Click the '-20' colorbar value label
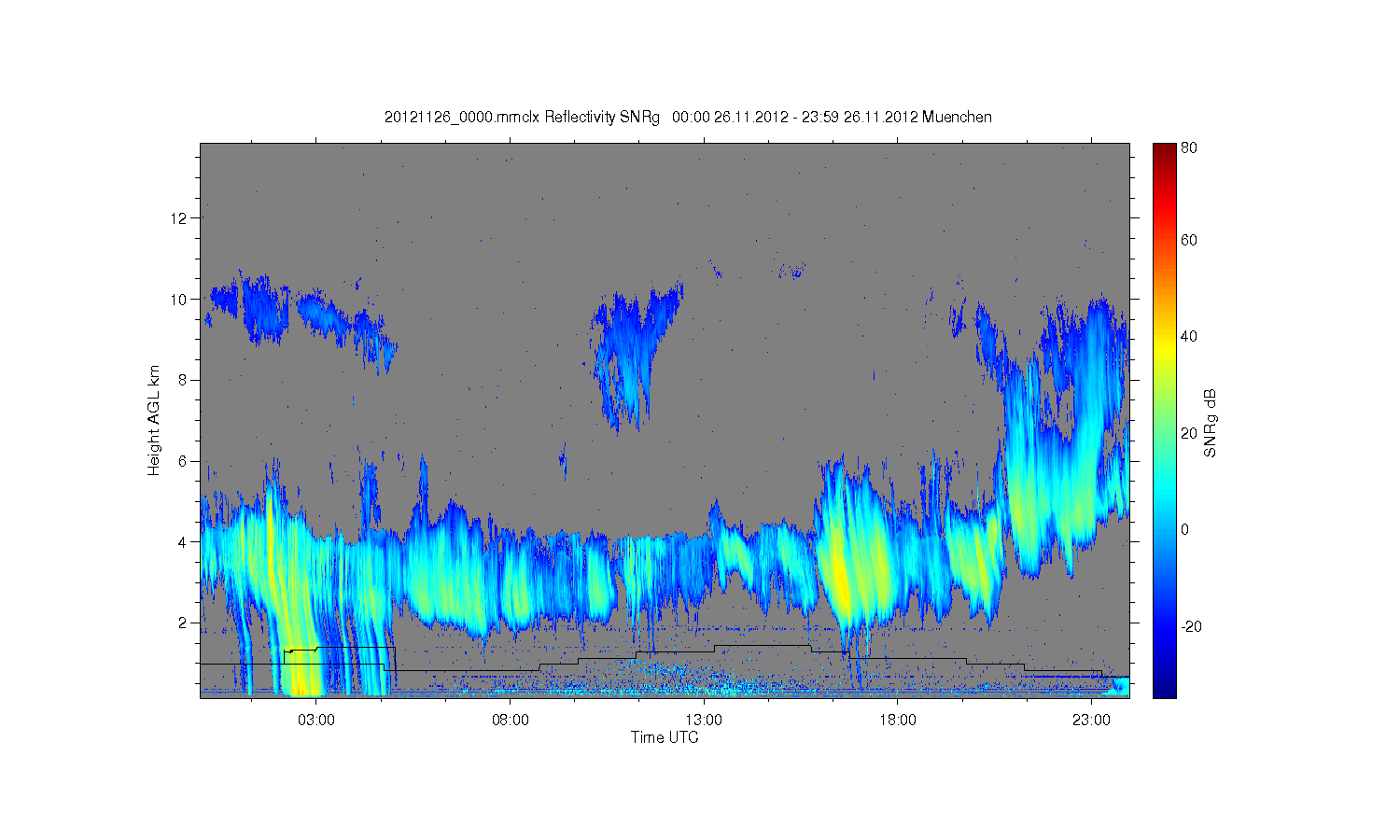This screenshot has height=840, width=1400. 1192,626
